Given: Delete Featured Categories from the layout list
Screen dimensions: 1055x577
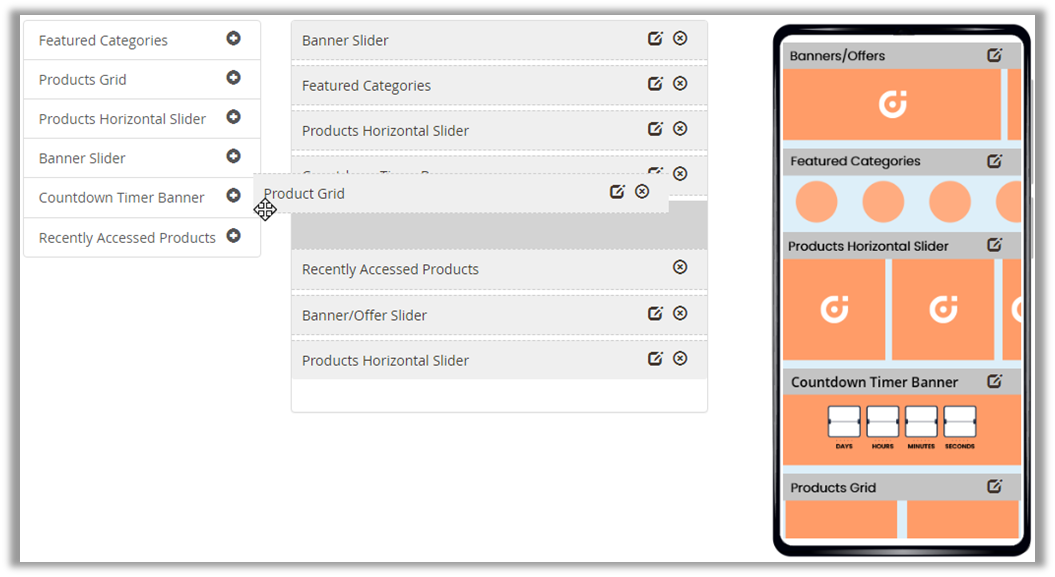Looking at the screenshot, I should [680, 84].
